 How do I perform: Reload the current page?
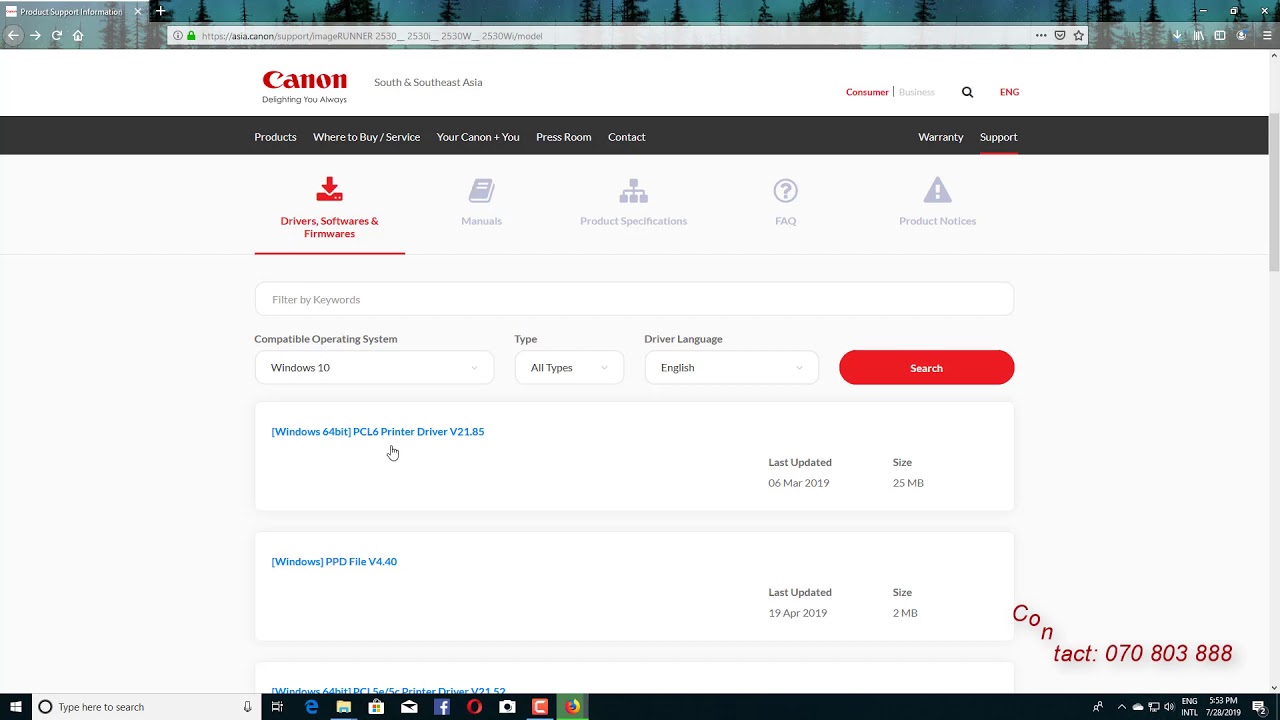point(57,35)
